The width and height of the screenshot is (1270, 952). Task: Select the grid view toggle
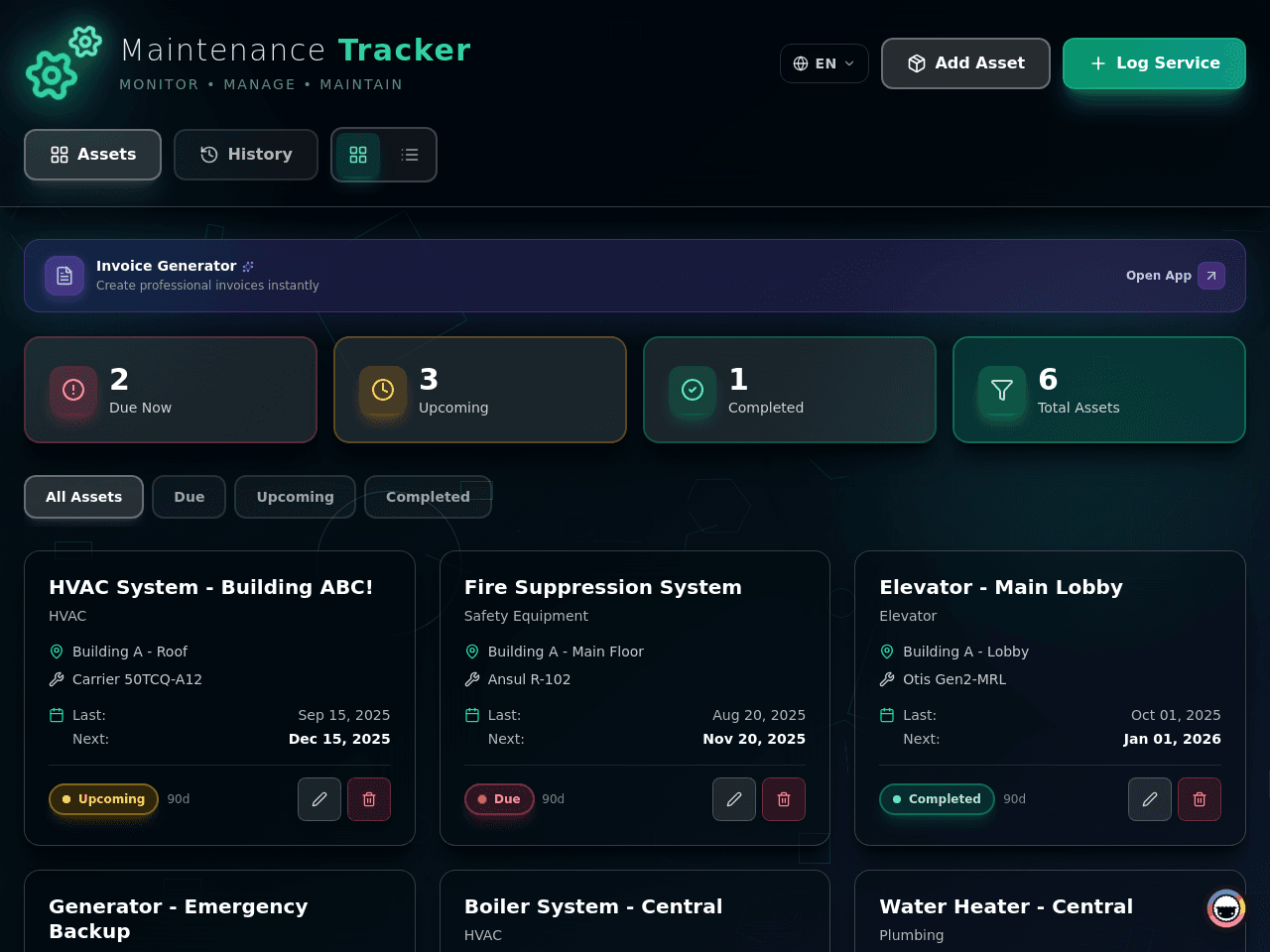pos(358,155)
